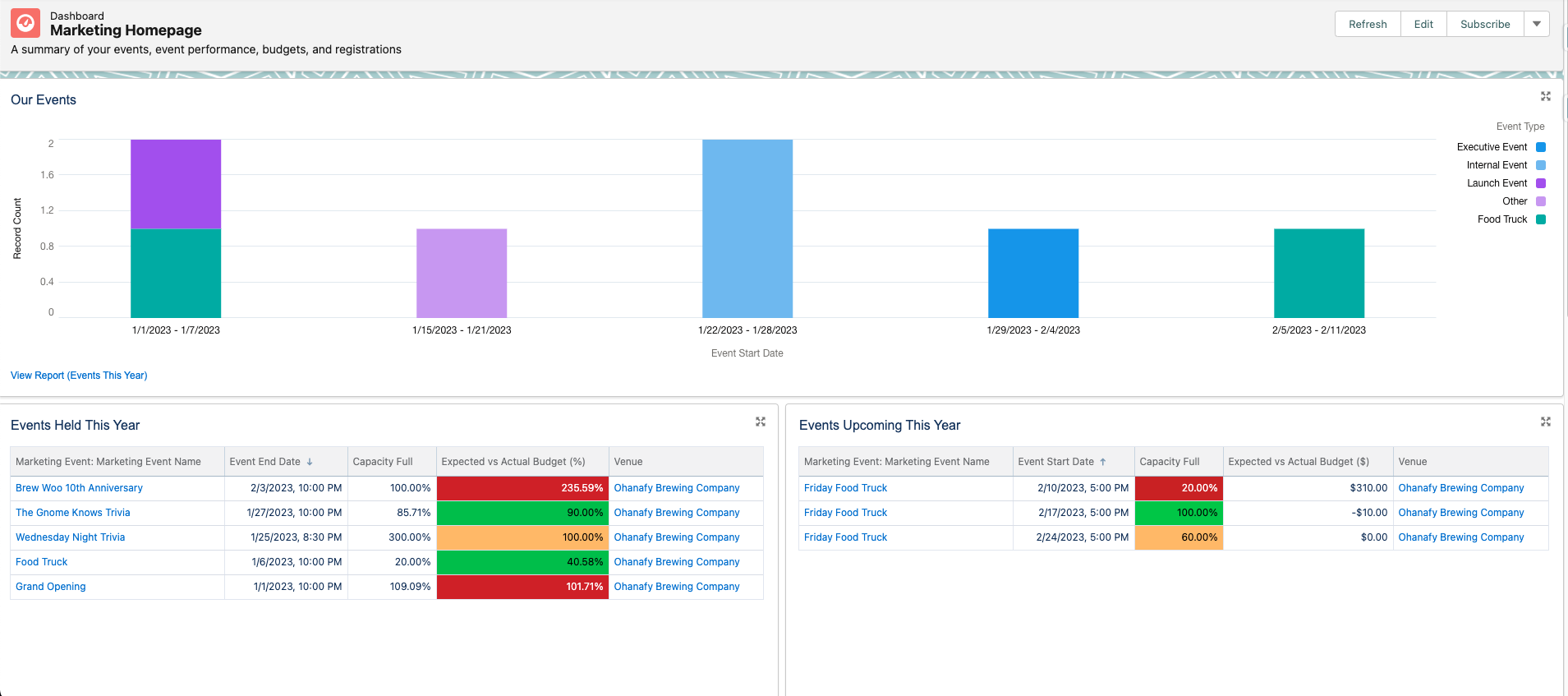Open Friday Food Truck on 2/10/2023
The width and height of the screenshot is (1568, 696).
point(845,488)
